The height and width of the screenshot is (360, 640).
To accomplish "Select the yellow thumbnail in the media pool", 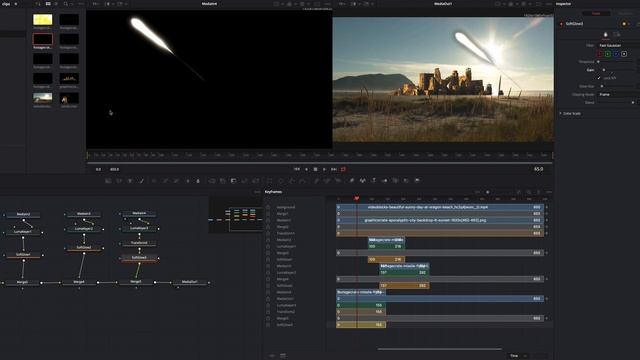I will [43, 20].
